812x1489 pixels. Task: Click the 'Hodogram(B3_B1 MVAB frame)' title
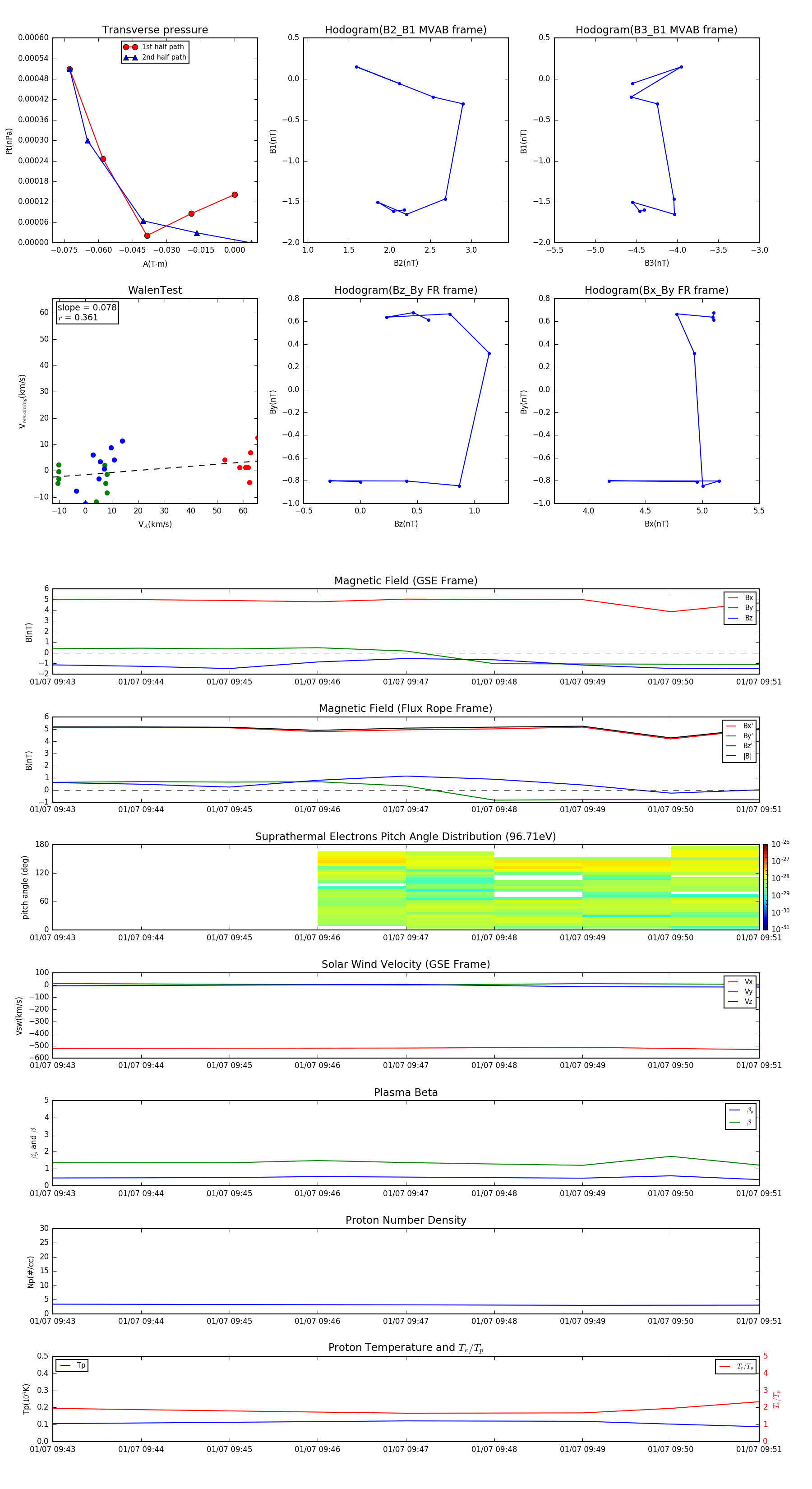656,30
